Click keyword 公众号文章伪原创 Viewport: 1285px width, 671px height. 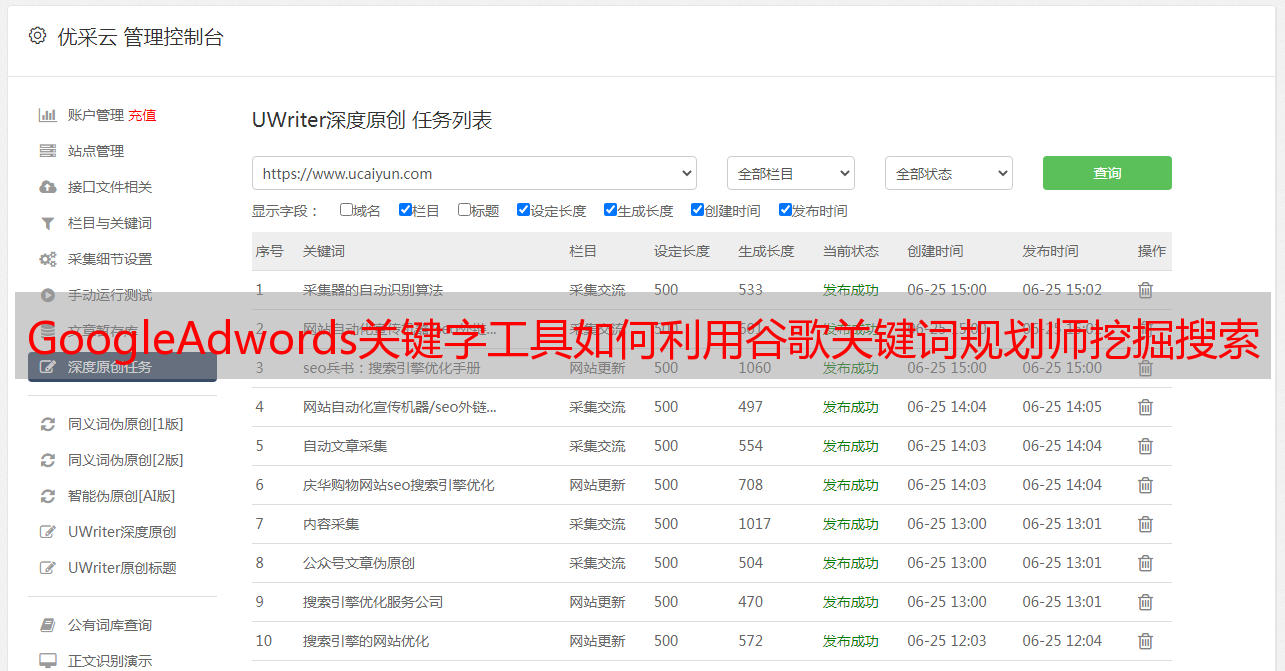[359, 563]
